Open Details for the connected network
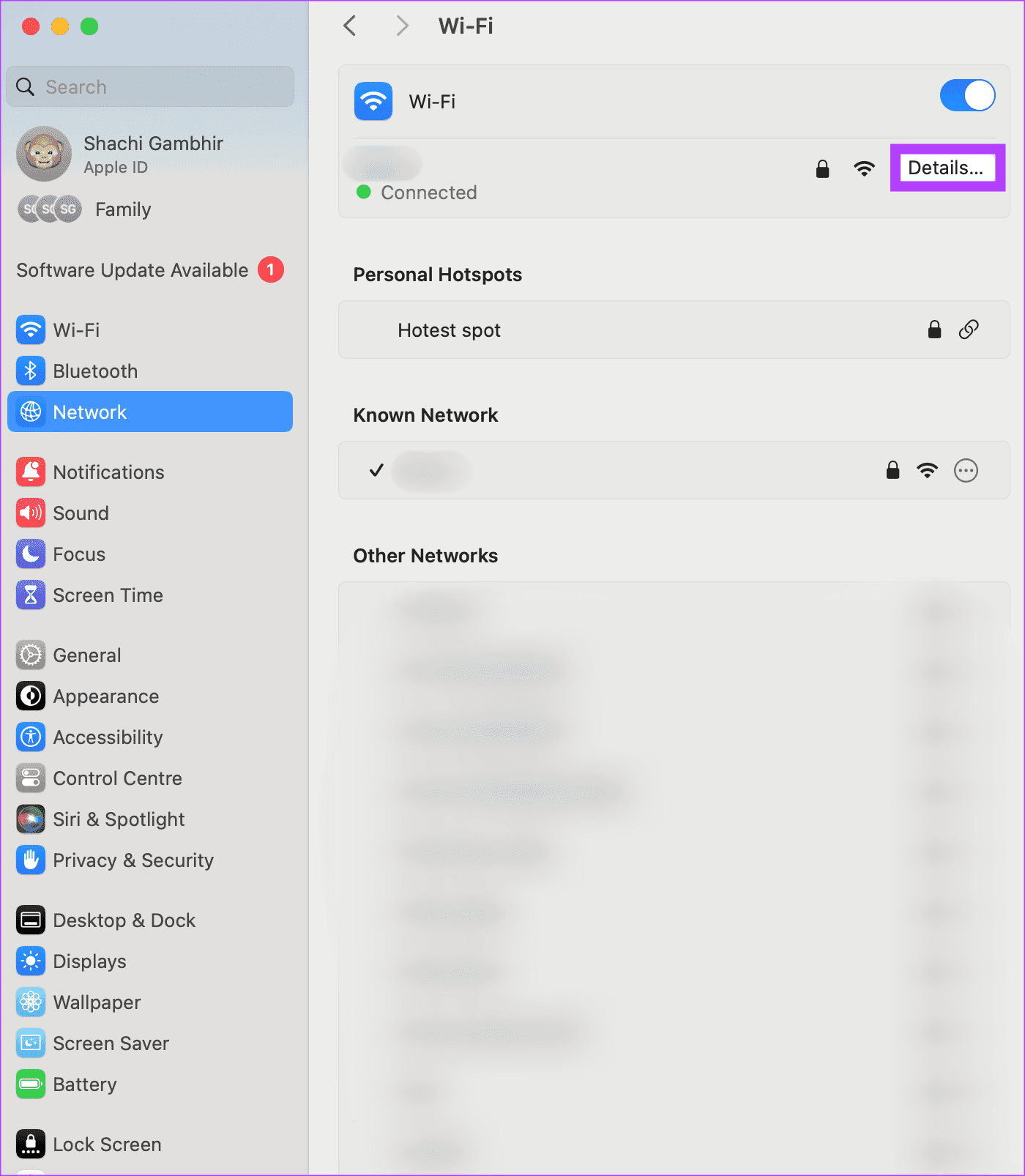The image size is (1025, 1176). click(947, 168)
